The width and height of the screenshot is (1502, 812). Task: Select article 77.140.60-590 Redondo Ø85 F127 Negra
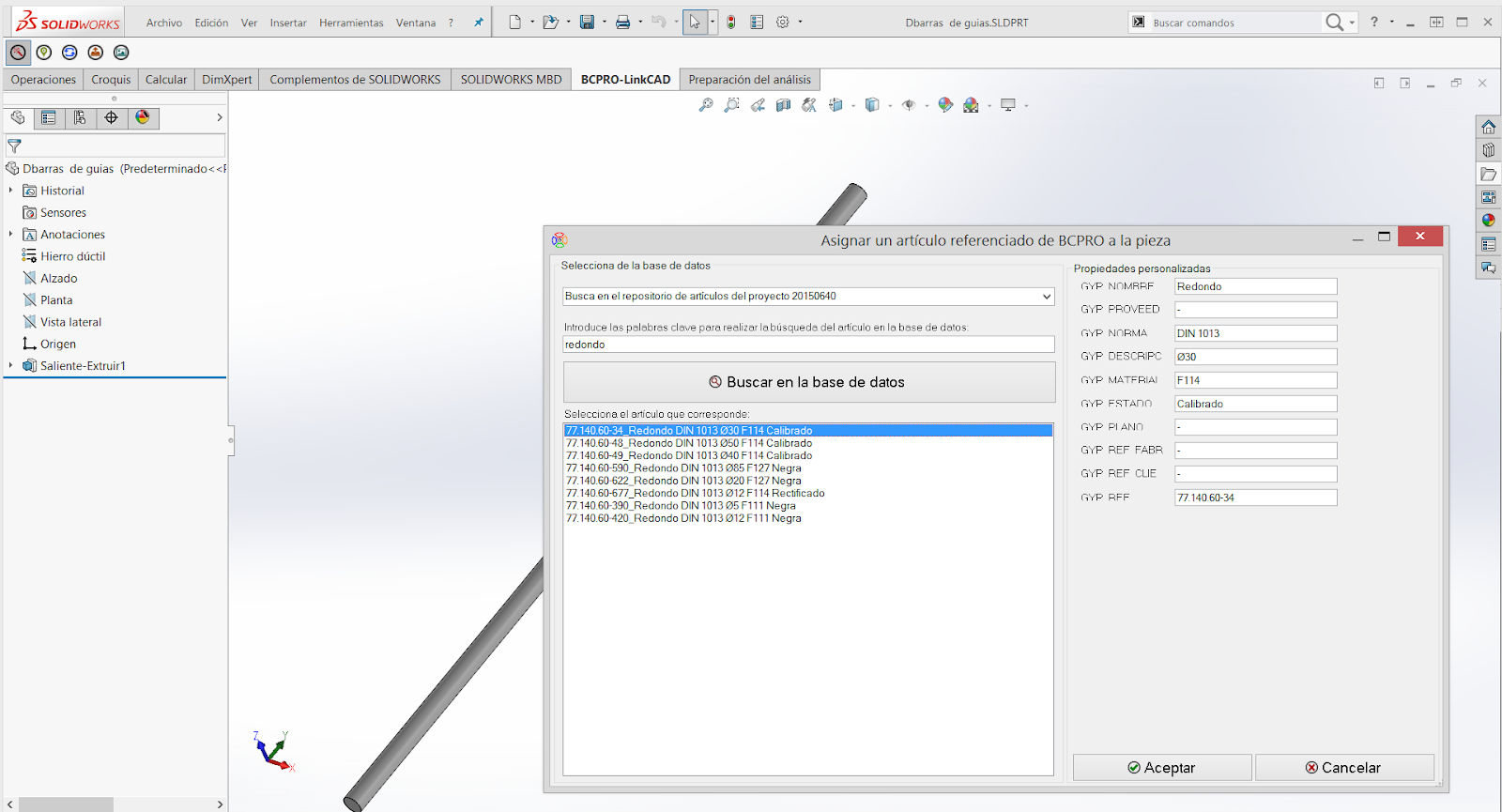point(683,467)
